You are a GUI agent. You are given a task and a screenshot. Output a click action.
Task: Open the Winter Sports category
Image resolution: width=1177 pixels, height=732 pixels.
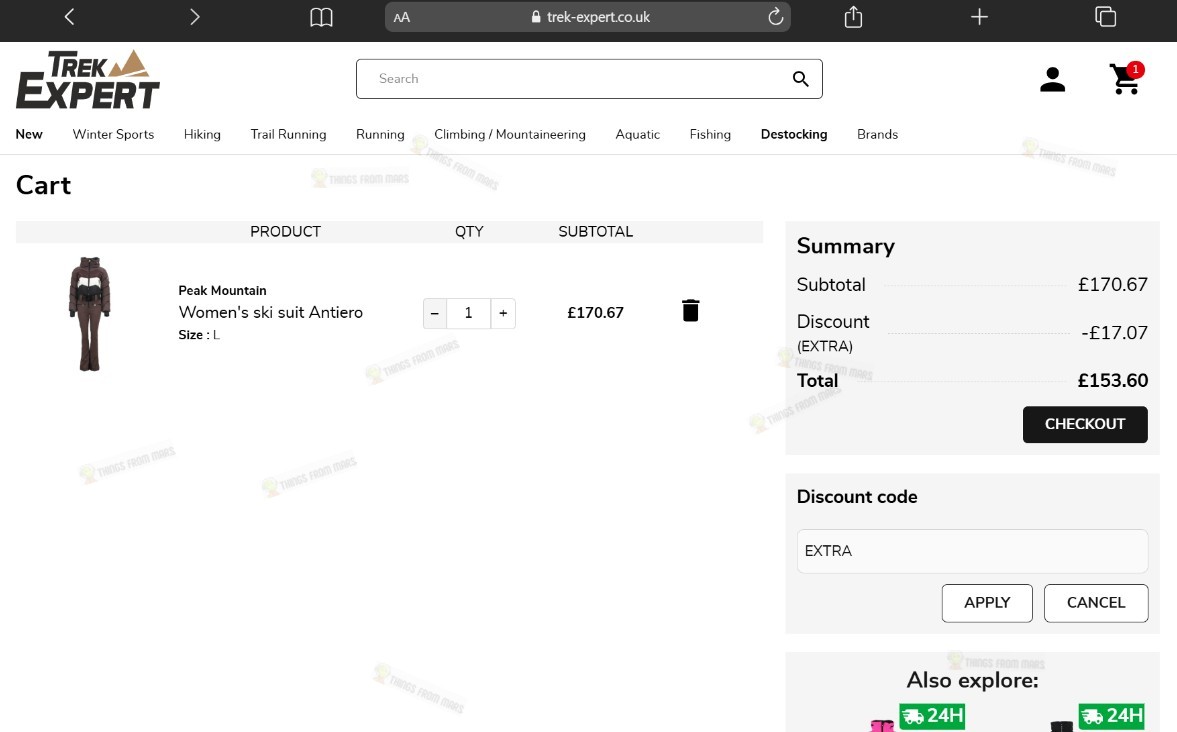click(113, 134)
